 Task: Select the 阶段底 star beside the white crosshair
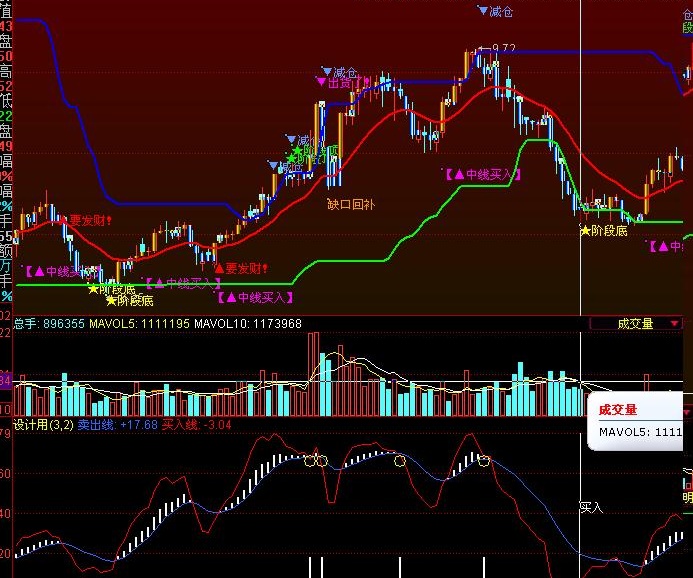click(604, 230)
